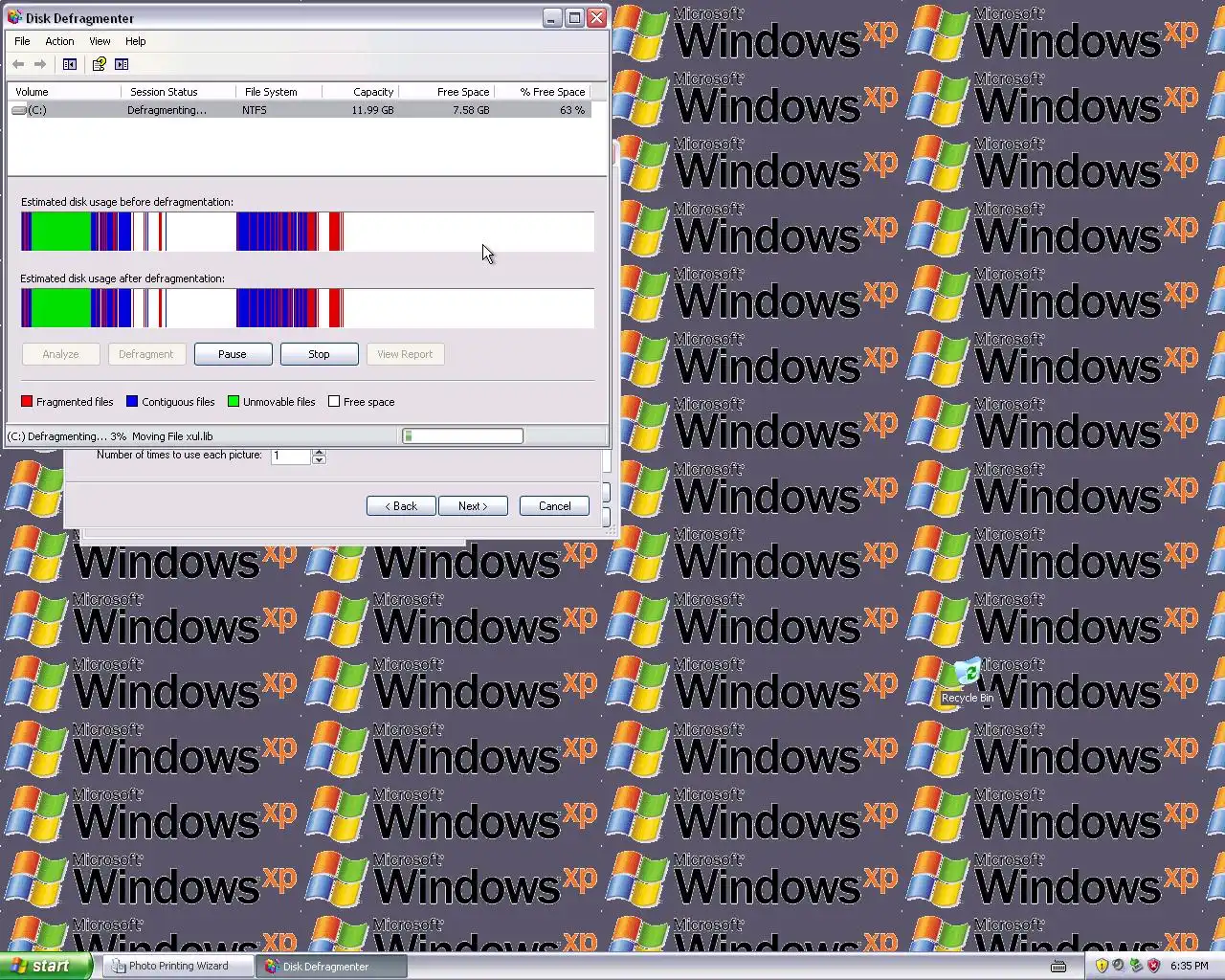1225x980 pixels.
Task: Increase number of times to use each picture
Action: [x=319, y=452]
